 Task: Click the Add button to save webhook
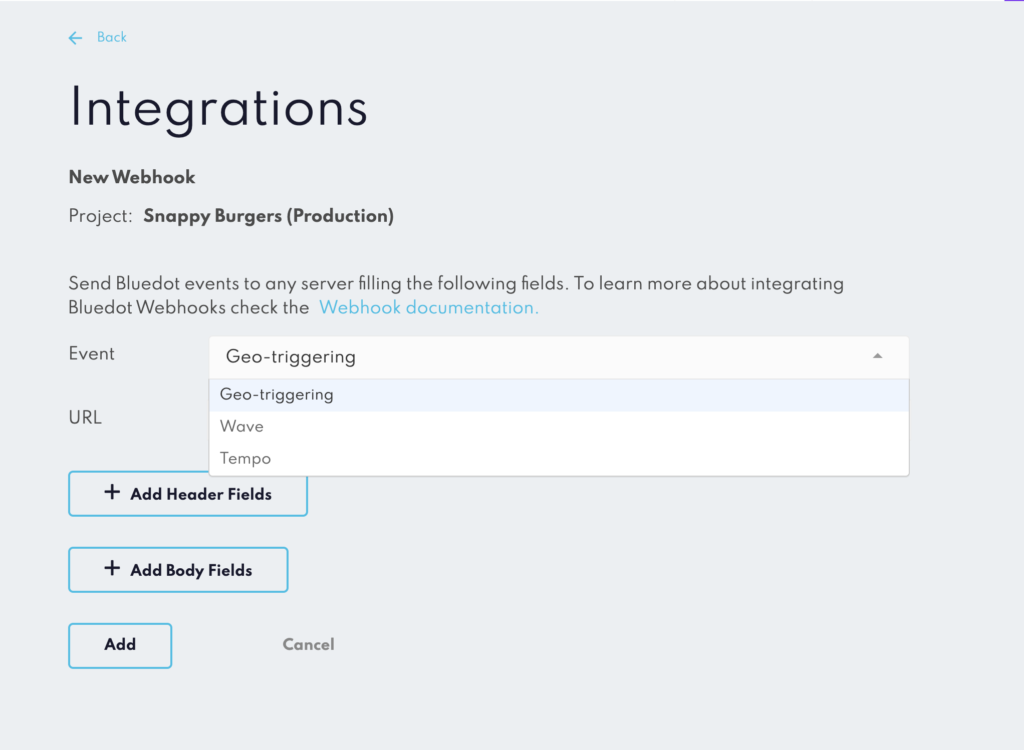point(120,645)
